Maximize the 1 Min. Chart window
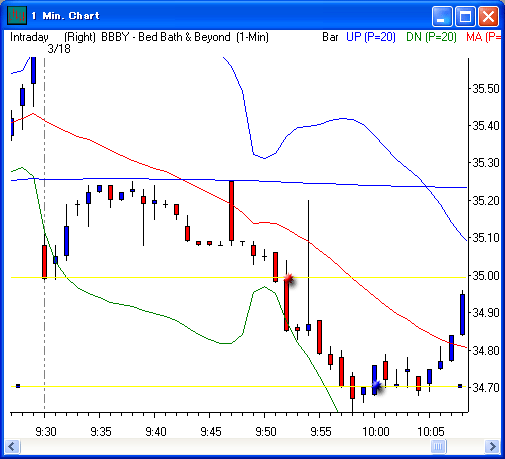 tap(465, 16)
